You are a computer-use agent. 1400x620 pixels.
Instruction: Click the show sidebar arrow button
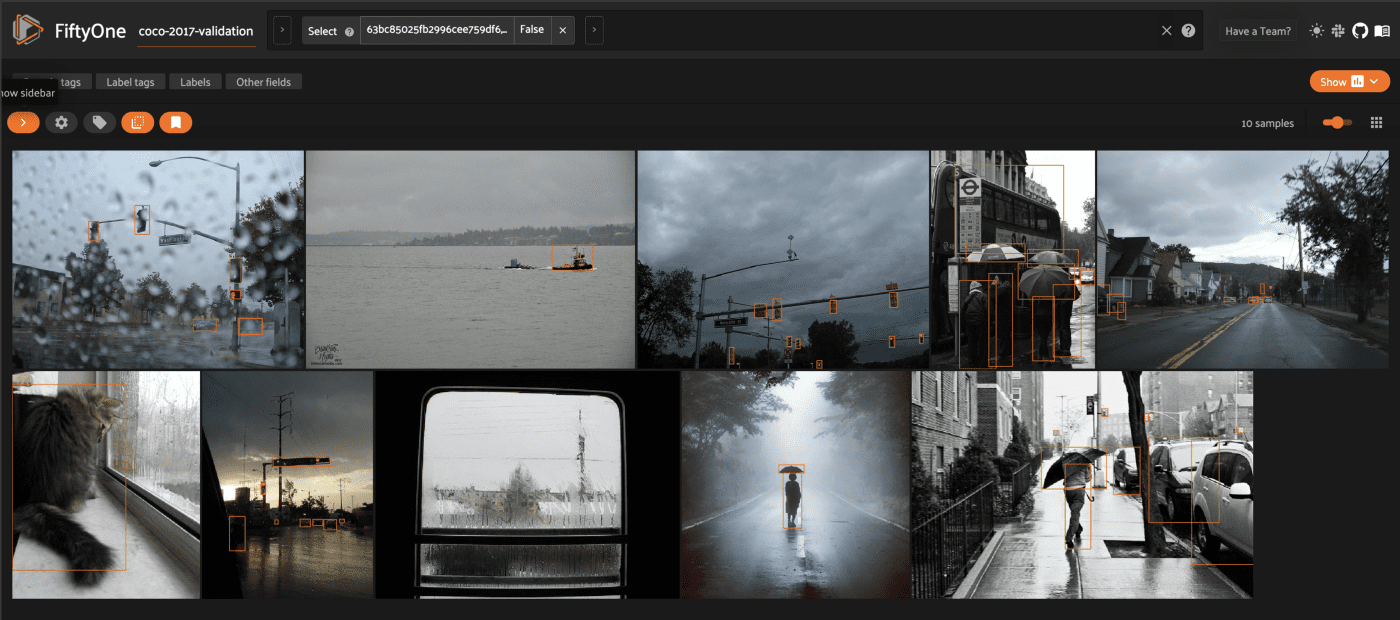(x=23, y=122)
